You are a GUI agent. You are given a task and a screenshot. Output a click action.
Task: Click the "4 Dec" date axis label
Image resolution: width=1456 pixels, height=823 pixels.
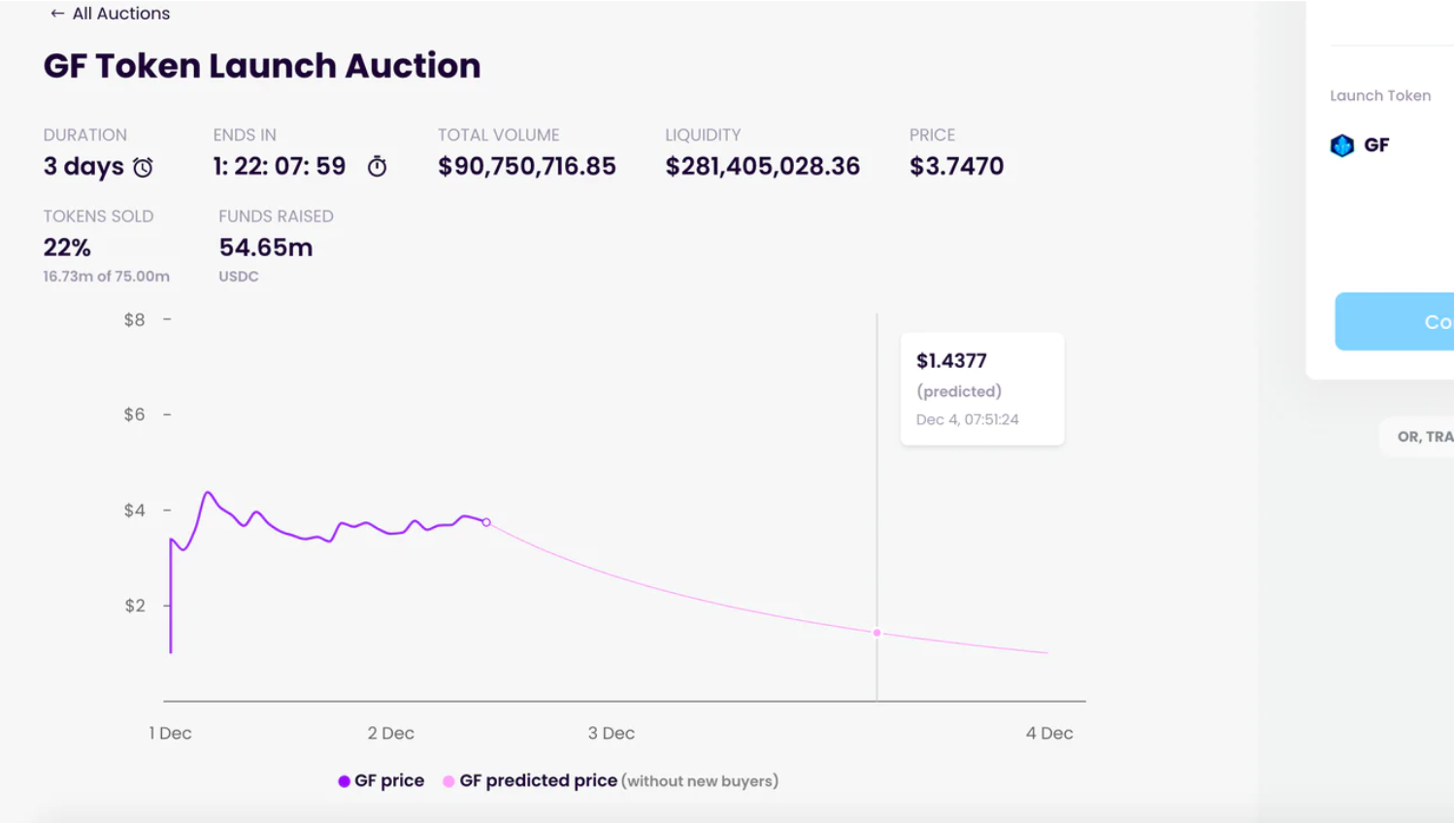point(1049,734)
